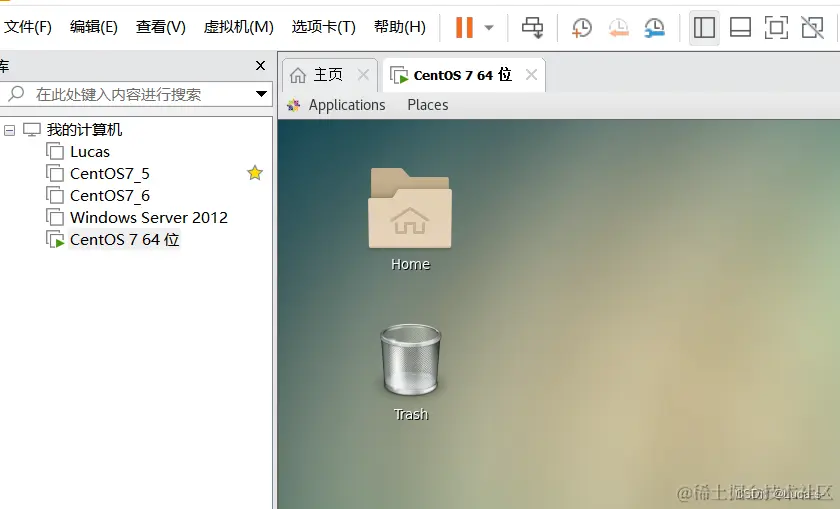Viewport: 840px width, 509px height.
Task: Click the send Ctrl+Alt+Del toolbar icon
Action: 532,27
